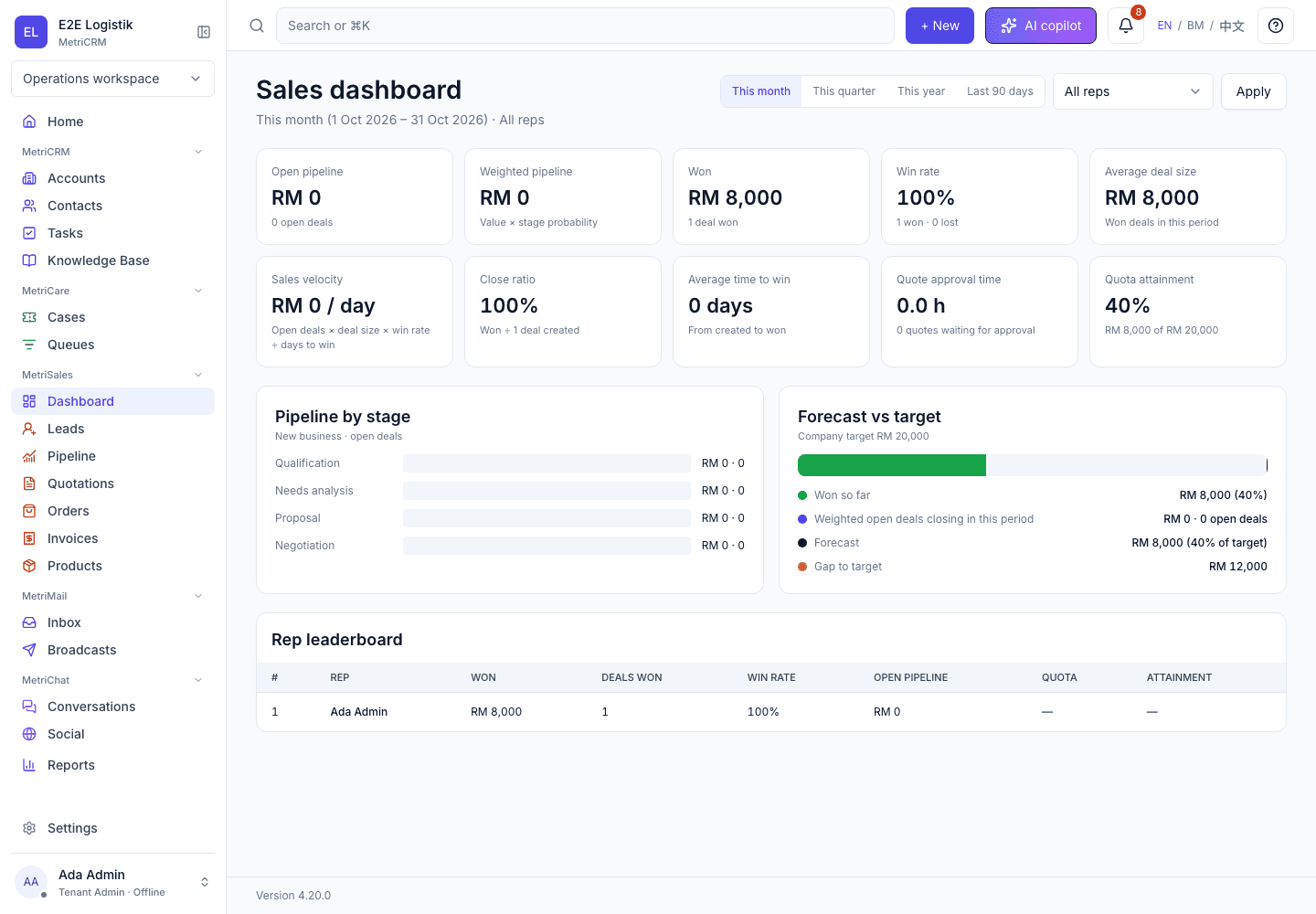Open Settings gear icon
The height and width of the screenshot is (914, 1316).
(x=29, y=828)
